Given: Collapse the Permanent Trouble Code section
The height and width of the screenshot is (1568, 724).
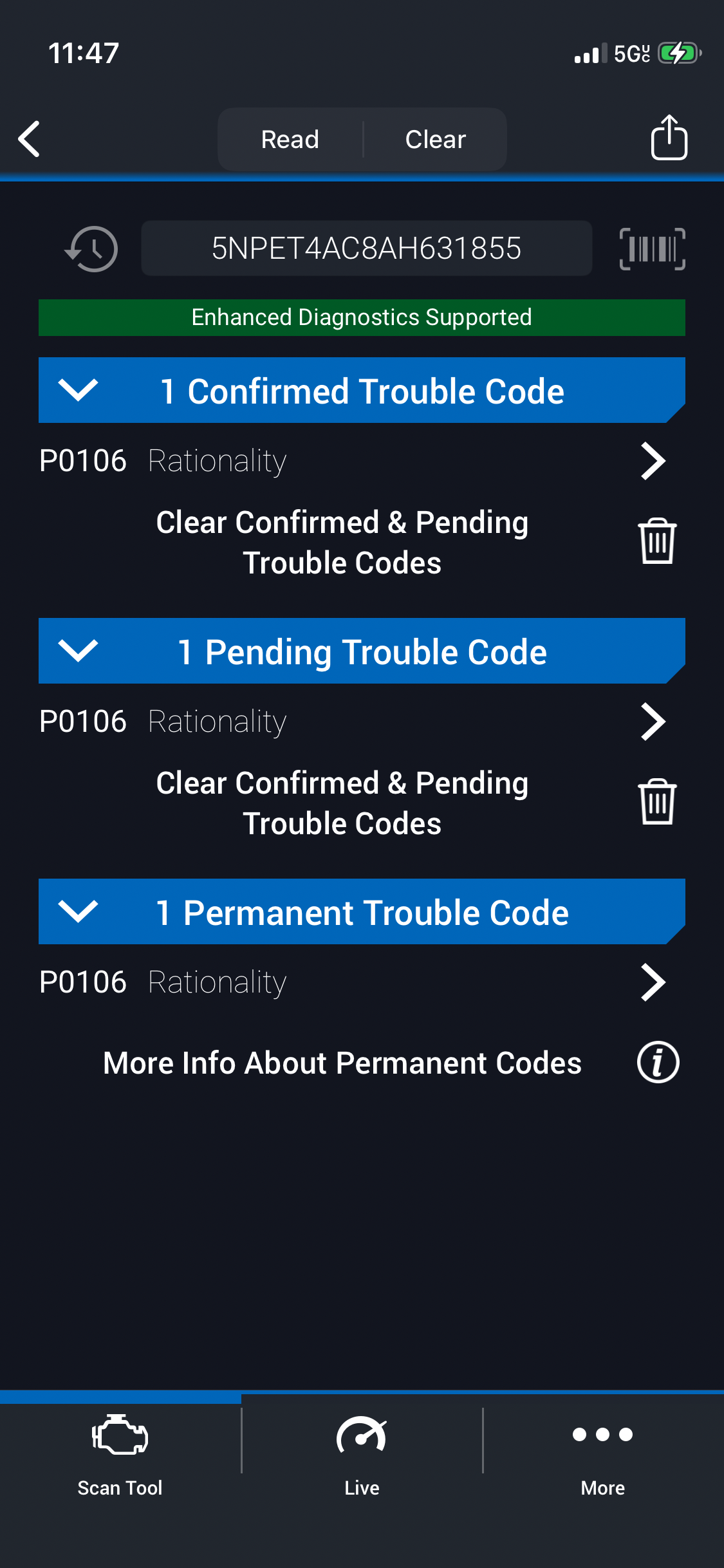Looking at the screenshot, I should click(78, 911).
